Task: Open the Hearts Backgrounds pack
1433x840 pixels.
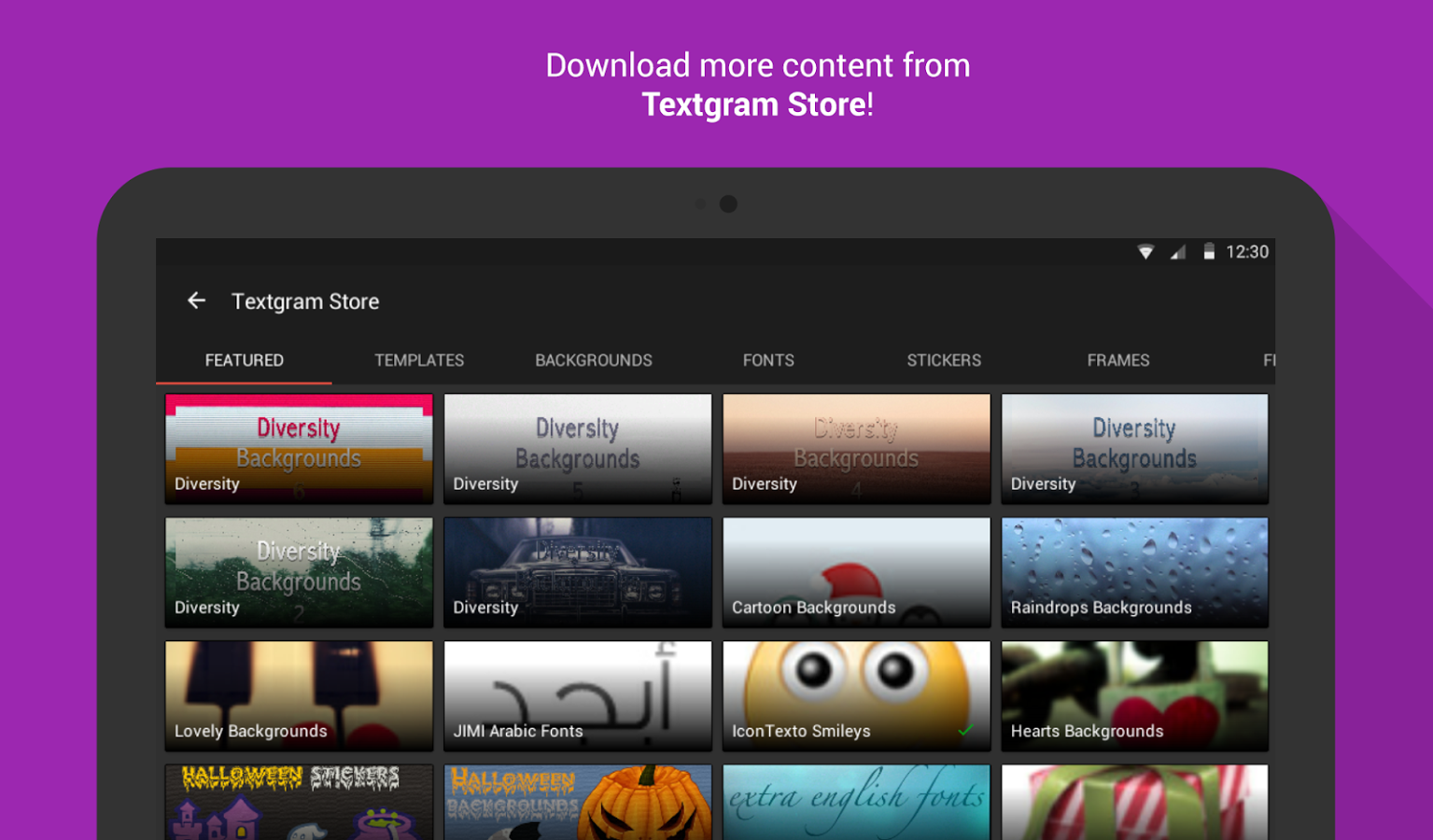Action: tap(1135, 696)
